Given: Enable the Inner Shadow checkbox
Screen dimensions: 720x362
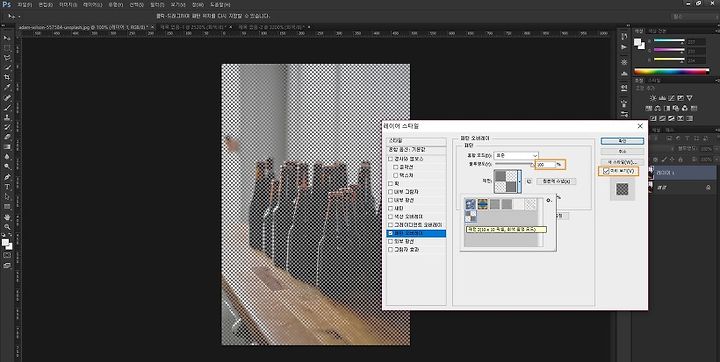Looking at the screenshot, I should tap(391, 192).
